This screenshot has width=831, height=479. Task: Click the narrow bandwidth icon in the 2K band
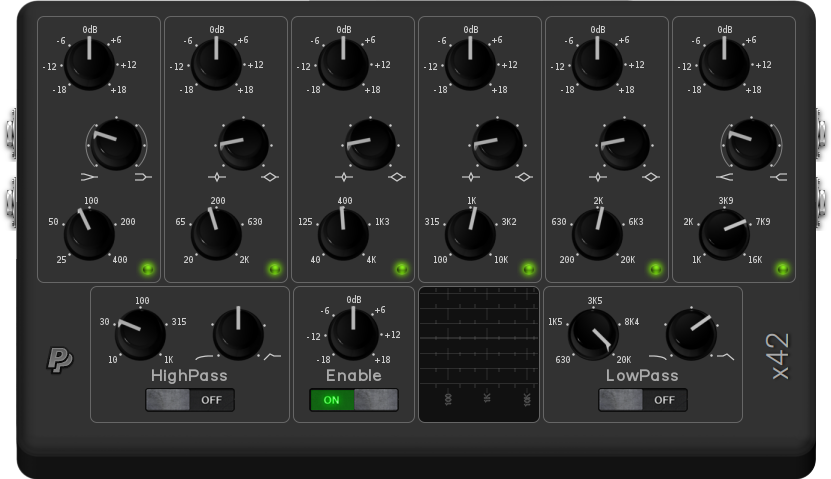[x=598, y=176]
